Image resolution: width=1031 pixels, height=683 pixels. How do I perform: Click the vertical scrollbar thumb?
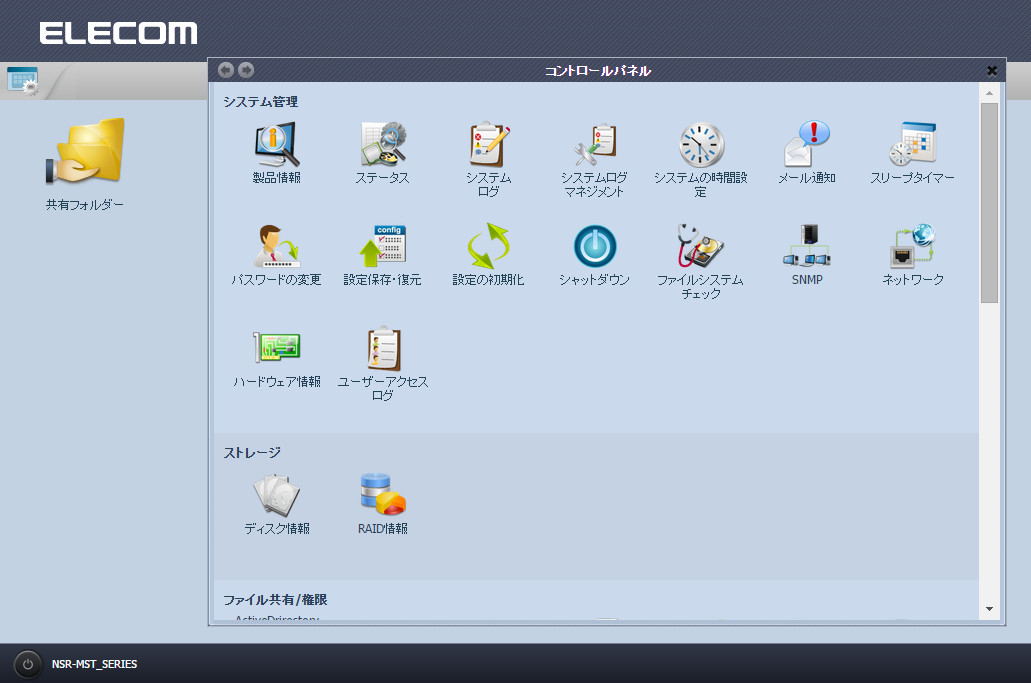(x=989, y=202)
